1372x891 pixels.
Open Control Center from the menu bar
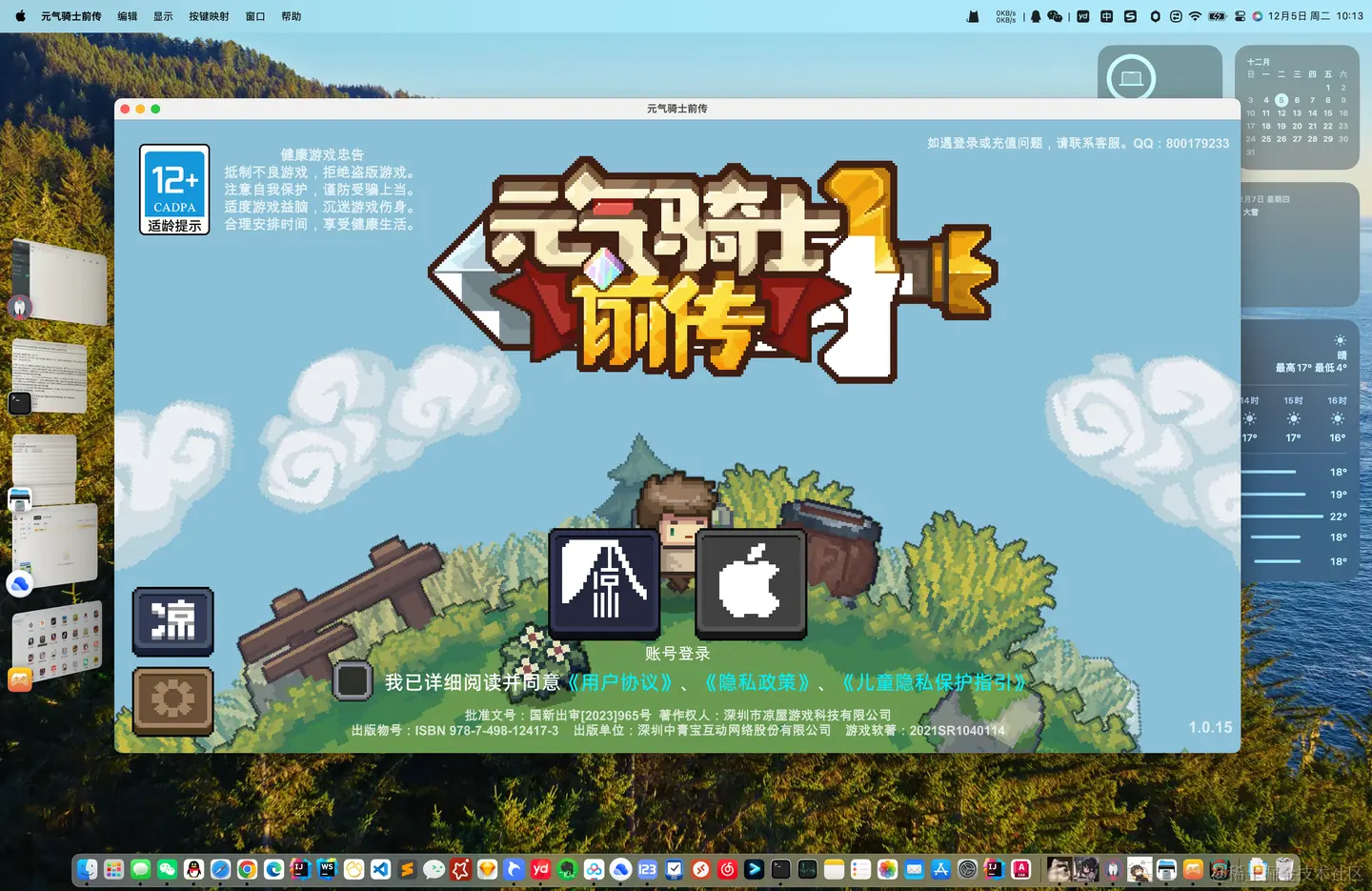[x=1240, y=16]
